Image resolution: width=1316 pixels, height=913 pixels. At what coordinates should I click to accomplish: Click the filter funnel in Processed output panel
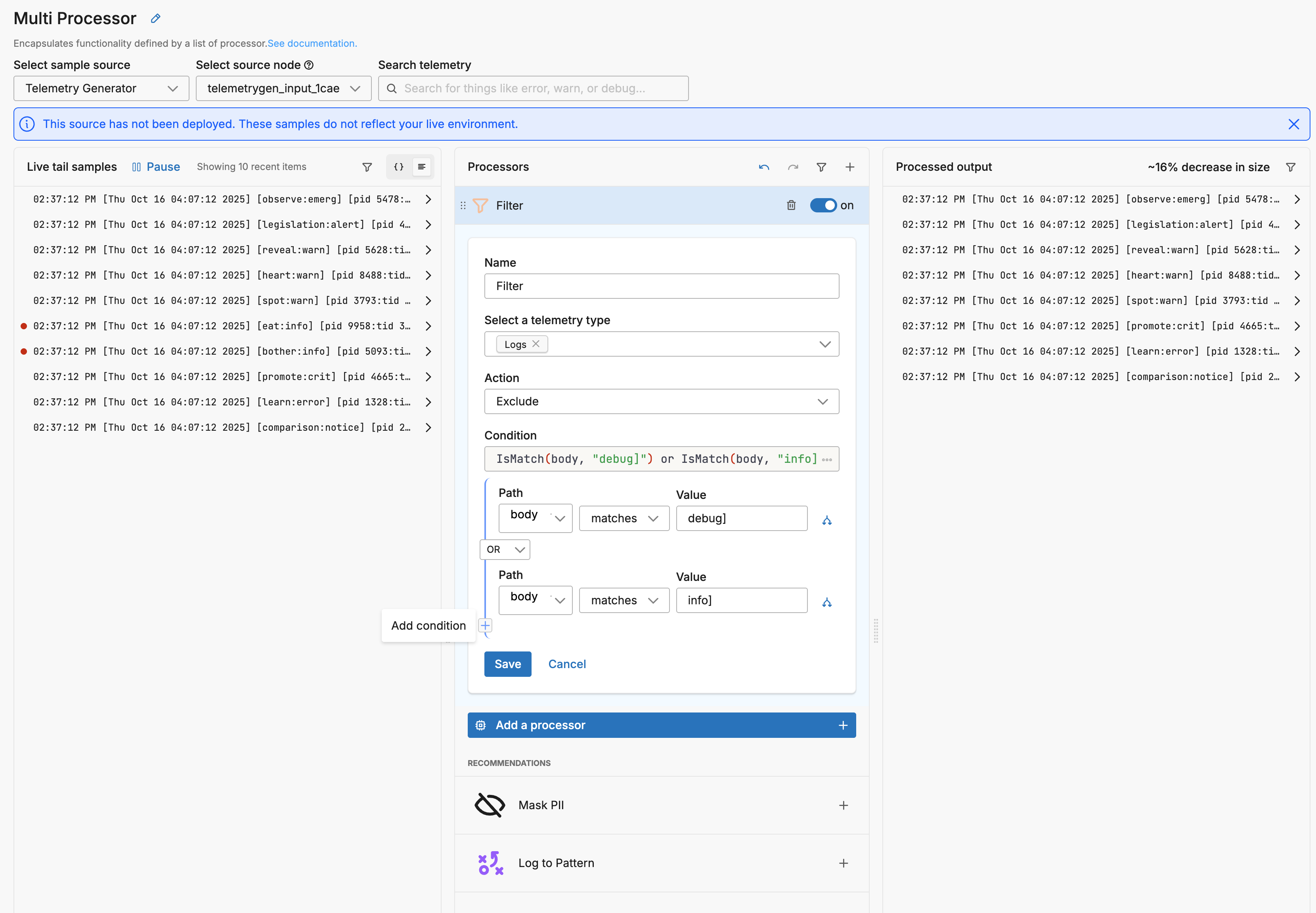click(1290, 167)
